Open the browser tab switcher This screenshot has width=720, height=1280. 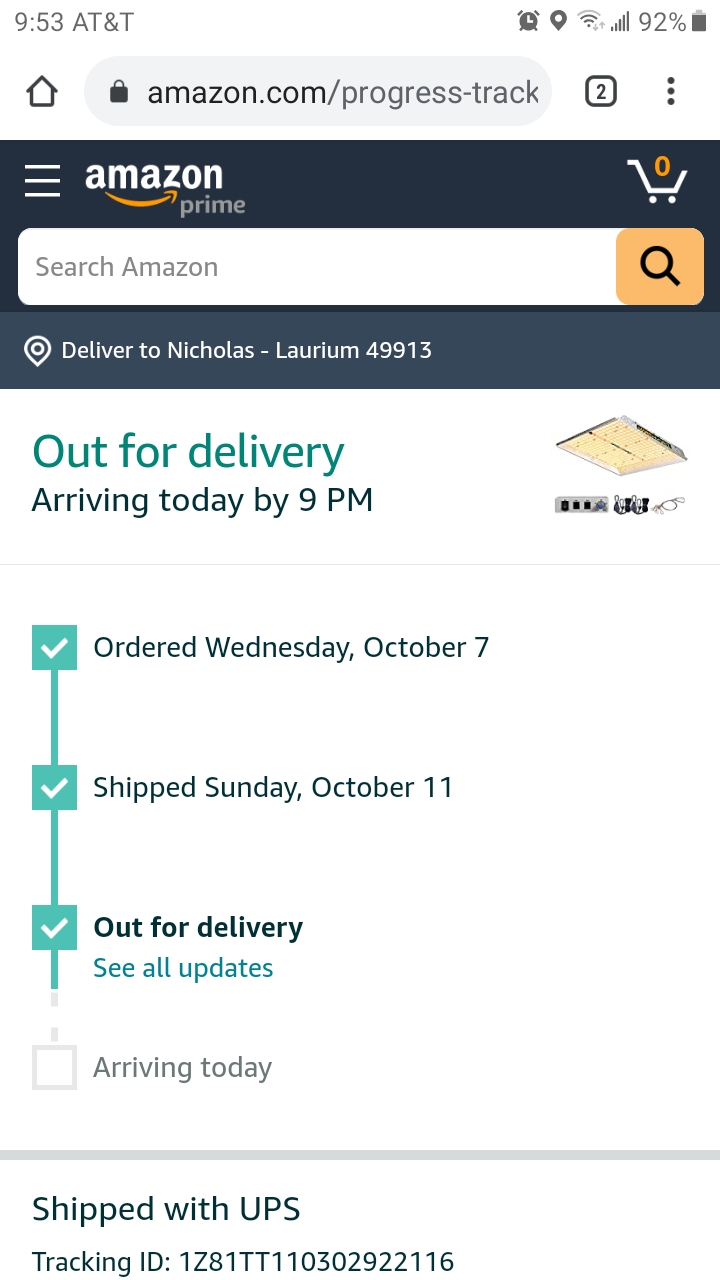pos(600,92)
